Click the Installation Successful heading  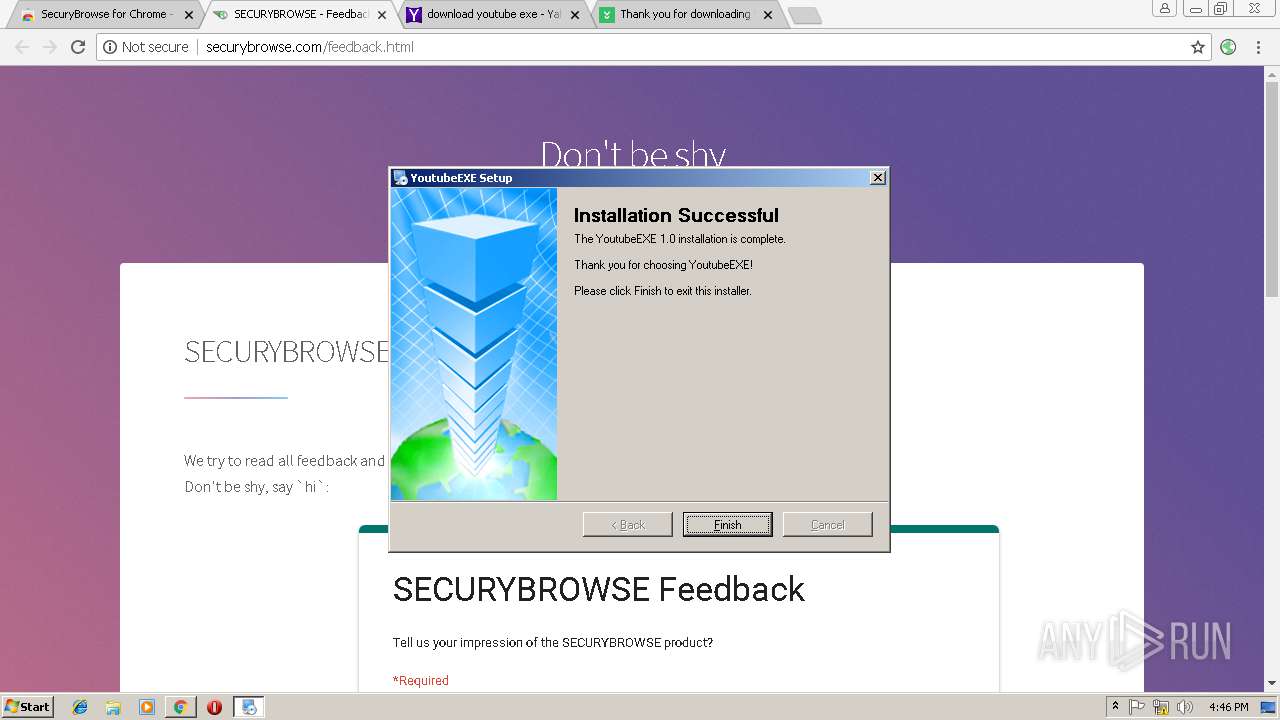[x=676, y=215]
